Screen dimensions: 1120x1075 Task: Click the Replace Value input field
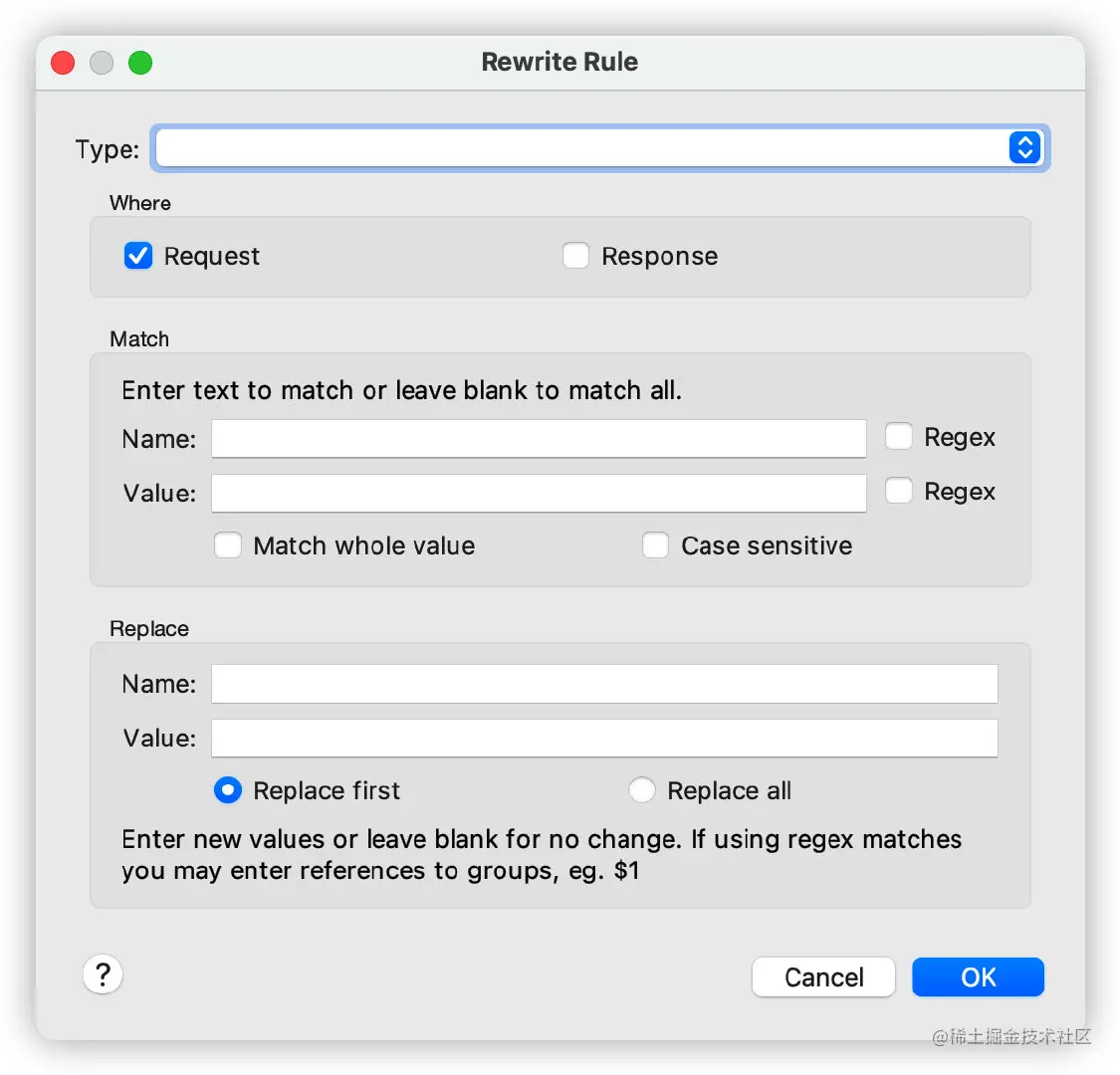click(604, 738)
